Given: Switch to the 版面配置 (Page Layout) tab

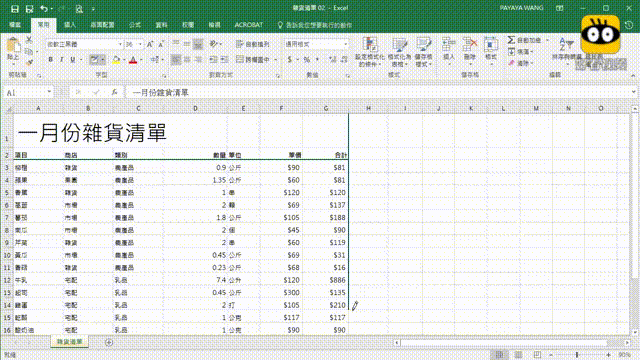Looking at the screenshot, I should (102, 25).
